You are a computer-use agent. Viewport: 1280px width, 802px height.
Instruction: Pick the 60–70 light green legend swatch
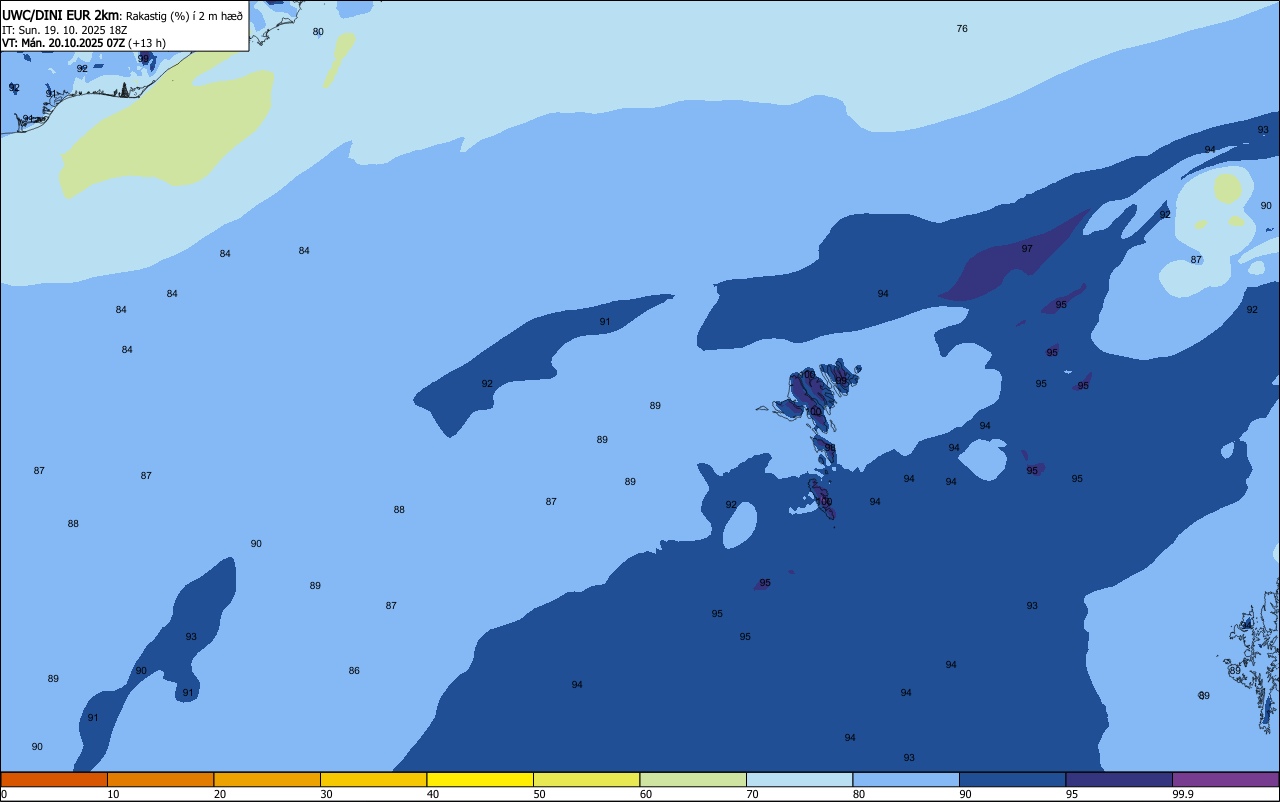pyautogui.click(x=693, y=779)
